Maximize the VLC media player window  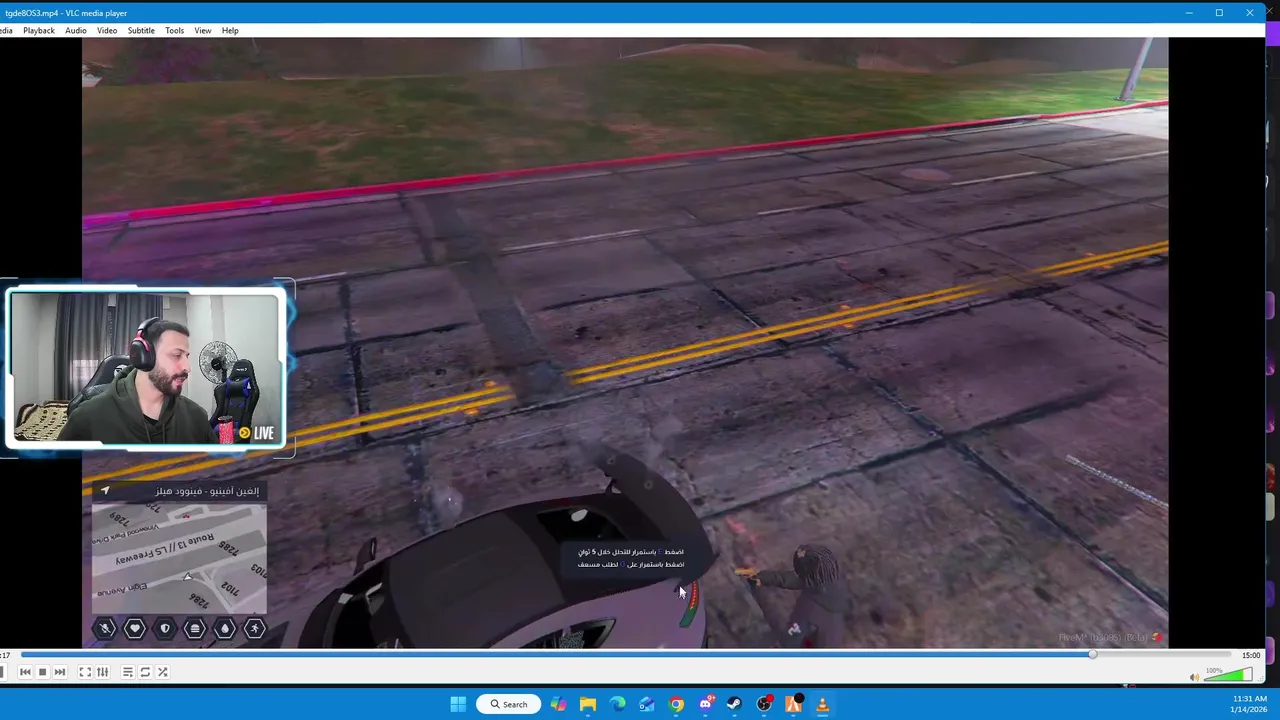tap(1219, 13)
